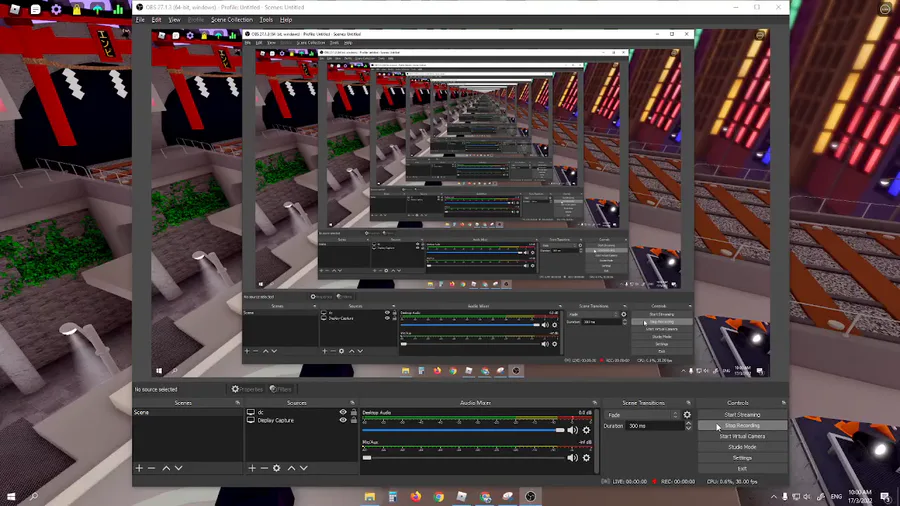Open the Windows Start menu
Image resolution: width=900 pixels, height=506 pixels.
click(11, 496)
